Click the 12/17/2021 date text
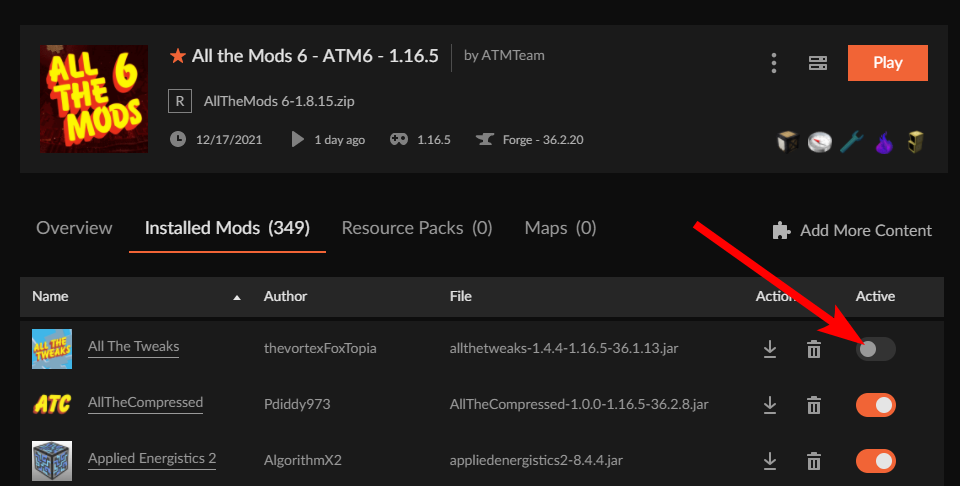960x486 pixels. coord(229,140)
